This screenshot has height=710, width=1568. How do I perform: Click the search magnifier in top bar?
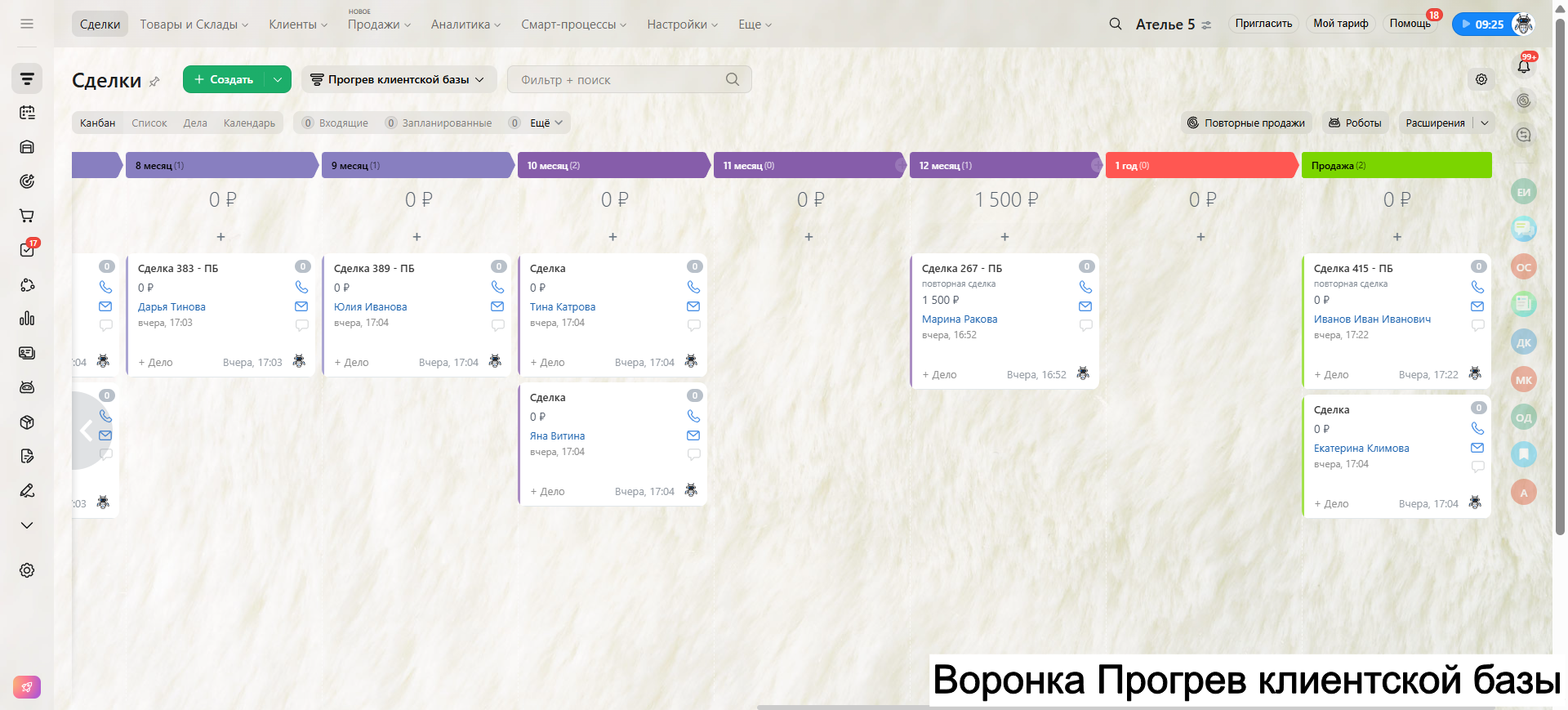(1115, 24)
